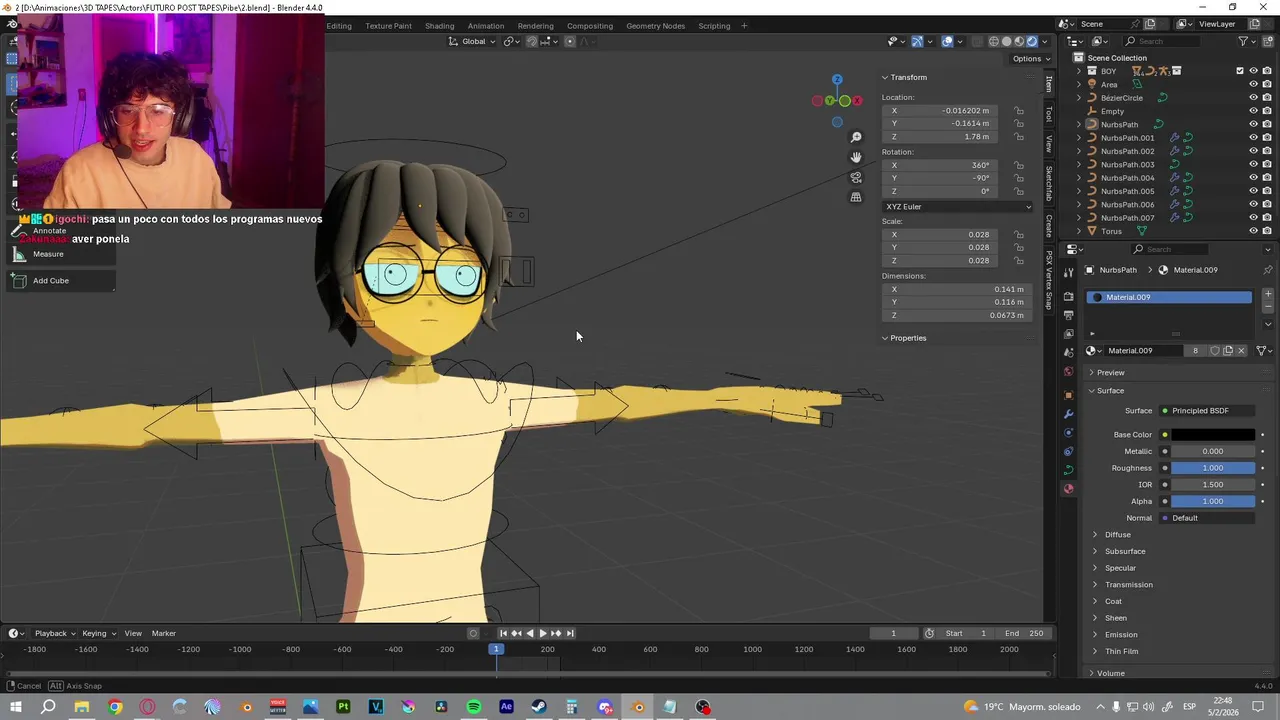Image resolution: width=1280 pixels, height=720 pixels.
Task: Duplicate Material.009 new copy icon
Action: (1228, 351)
